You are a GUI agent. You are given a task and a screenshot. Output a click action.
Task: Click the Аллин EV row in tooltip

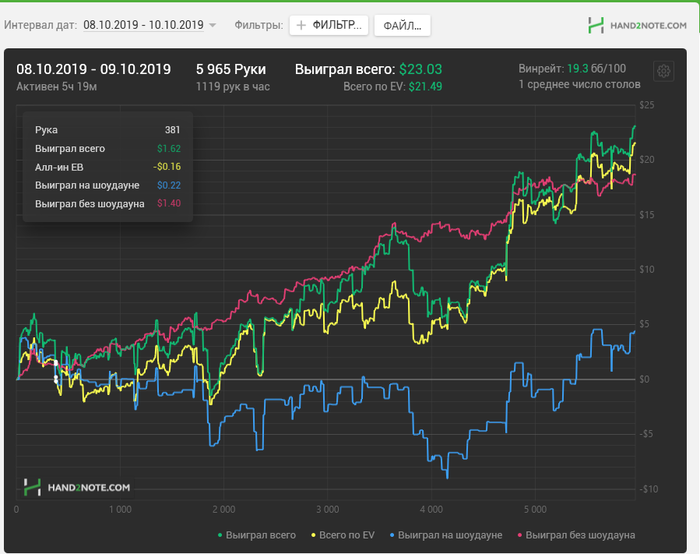coord(107,167)
